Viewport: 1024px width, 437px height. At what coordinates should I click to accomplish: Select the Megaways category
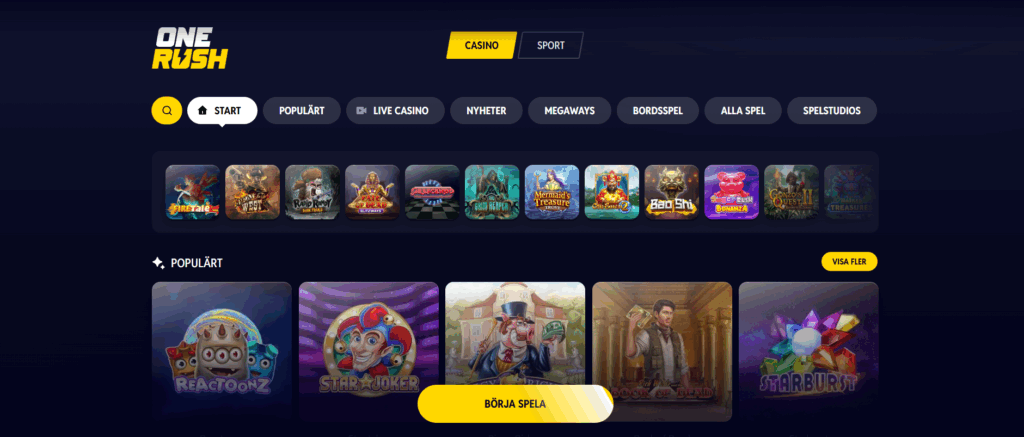[x=569, y=110]
